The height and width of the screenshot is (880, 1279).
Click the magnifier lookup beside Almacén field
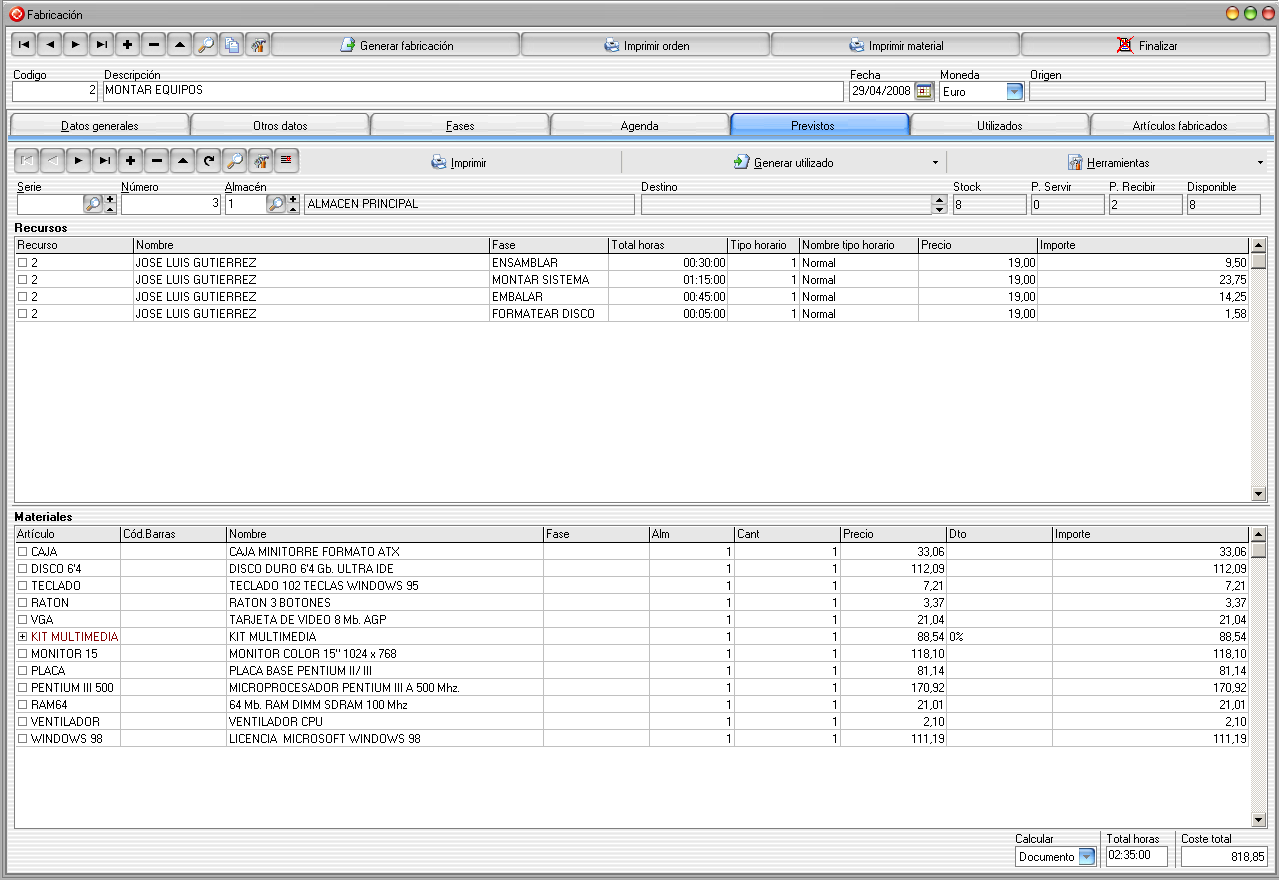276,204
